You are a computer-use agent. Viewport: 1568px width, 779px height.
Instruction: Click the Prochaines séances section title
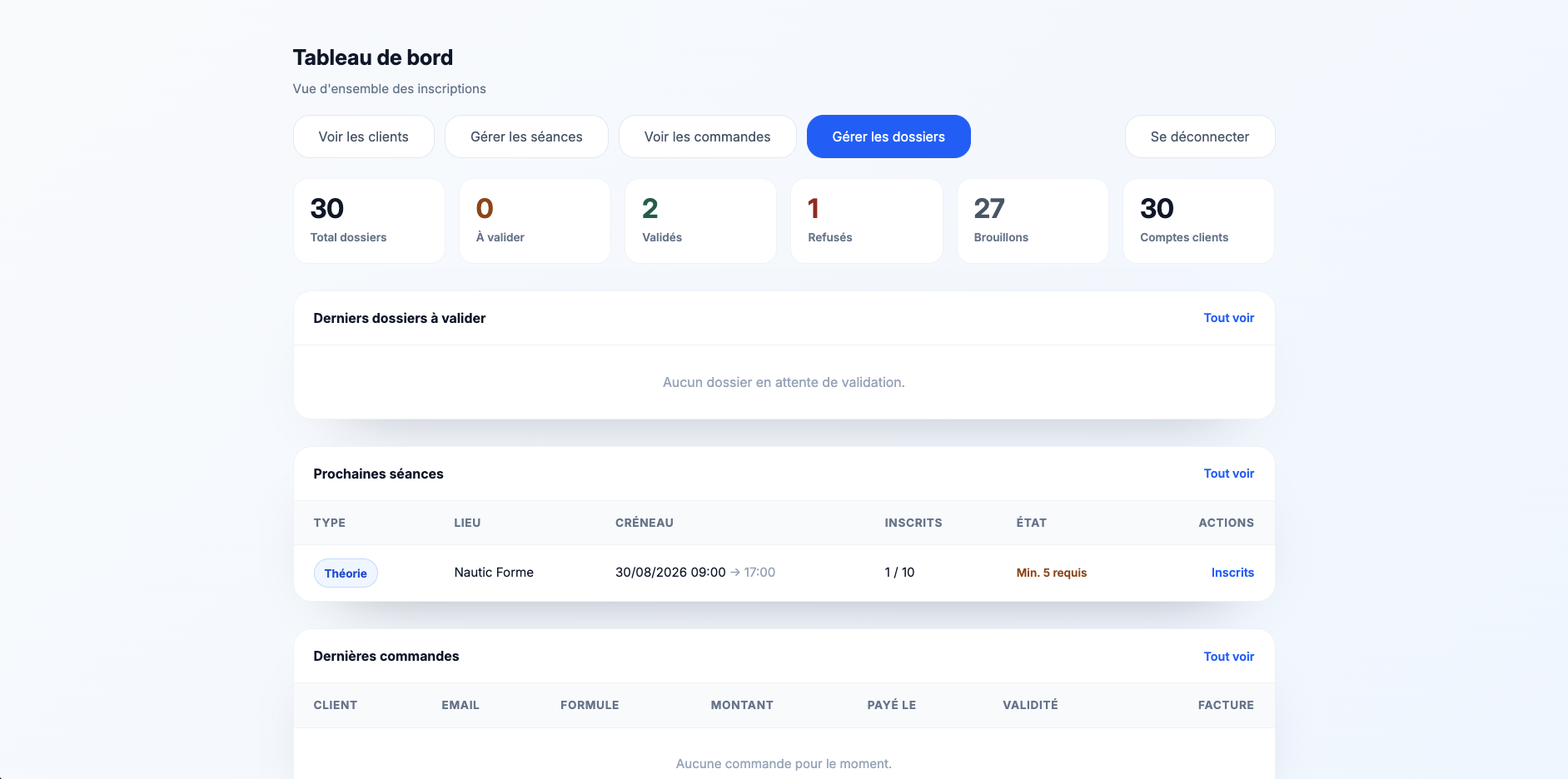(x=378, y=474)
